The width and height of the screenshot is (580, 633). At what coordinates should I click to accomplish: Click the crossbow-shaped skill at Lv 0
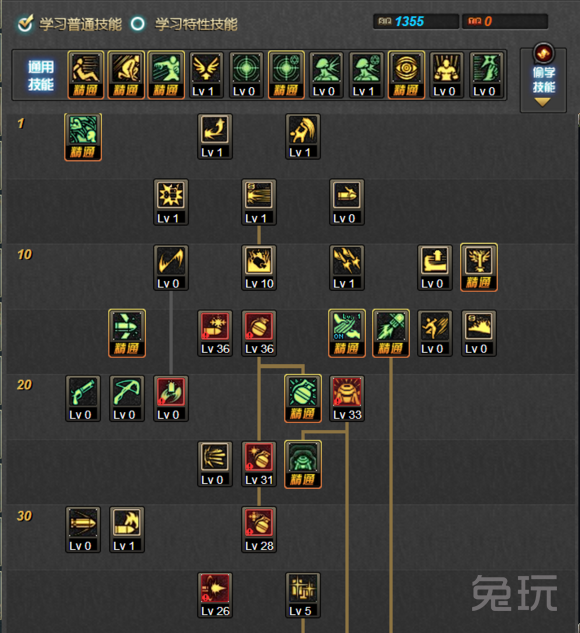coord(127,398)
